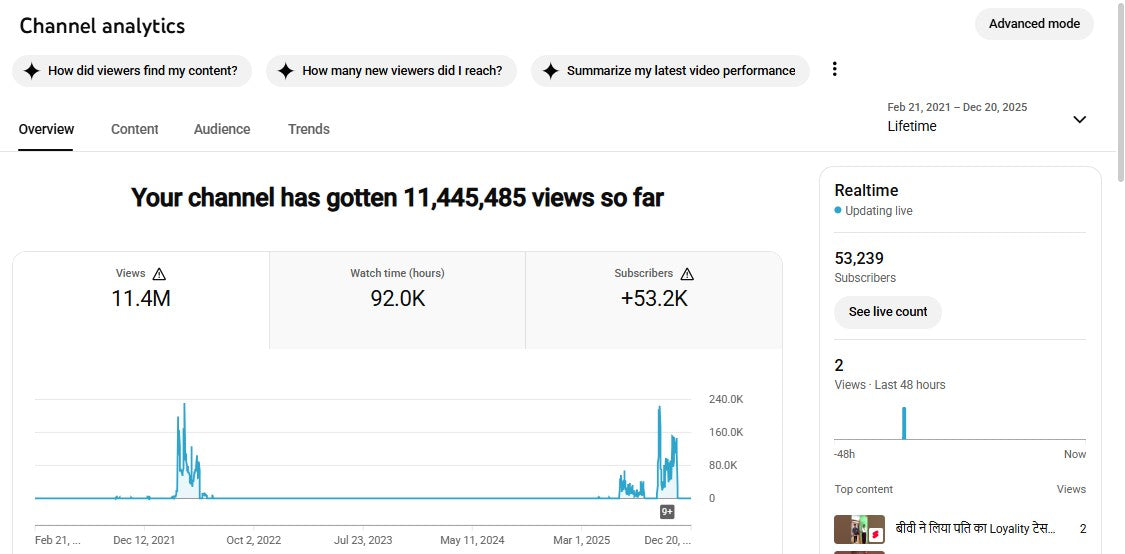Click the three-dot more options icon
The image size is (1125, 554).
tap(835, 69)
